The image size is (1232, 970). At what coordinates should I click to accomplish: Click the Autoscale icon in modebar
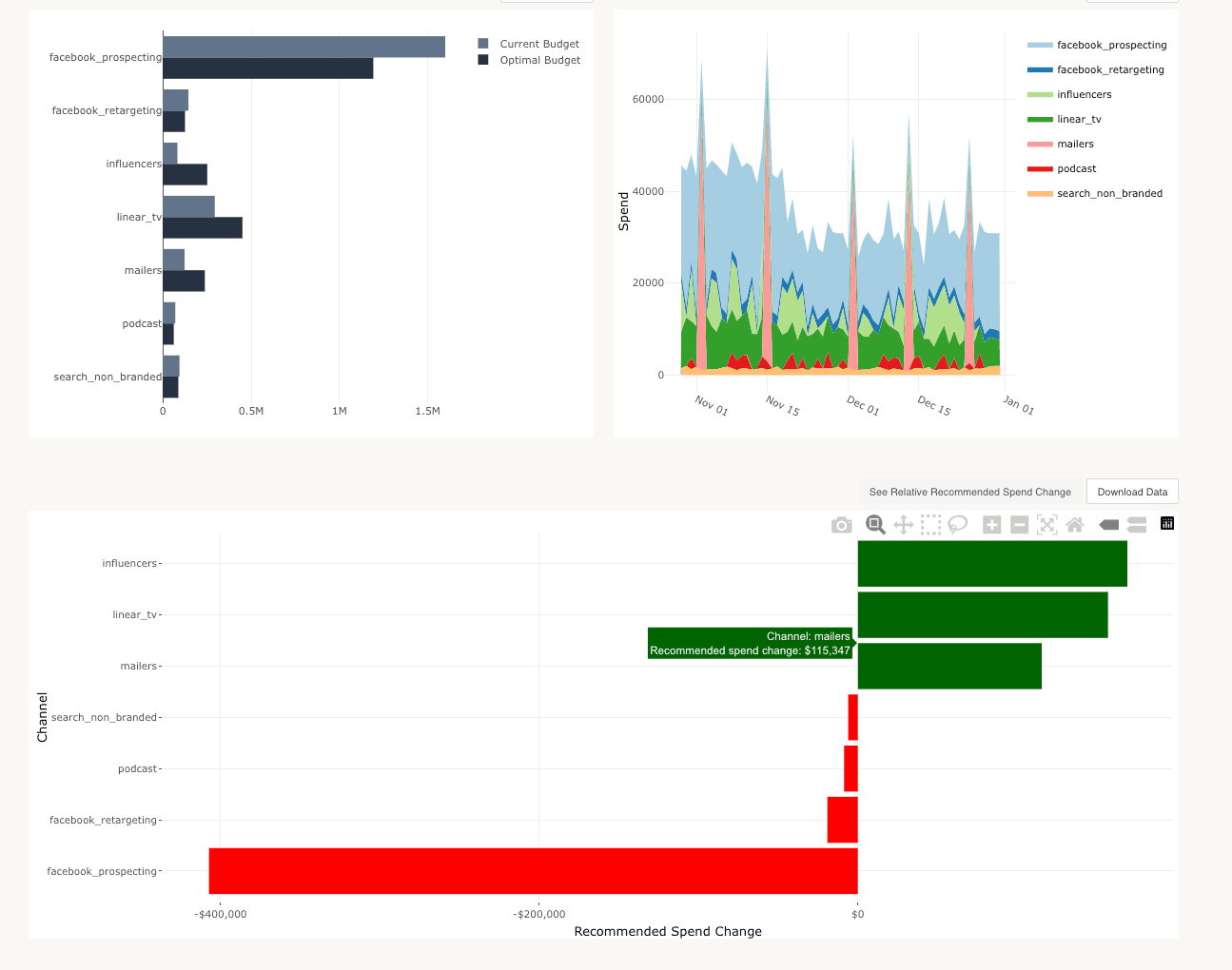pos(1046,525)
